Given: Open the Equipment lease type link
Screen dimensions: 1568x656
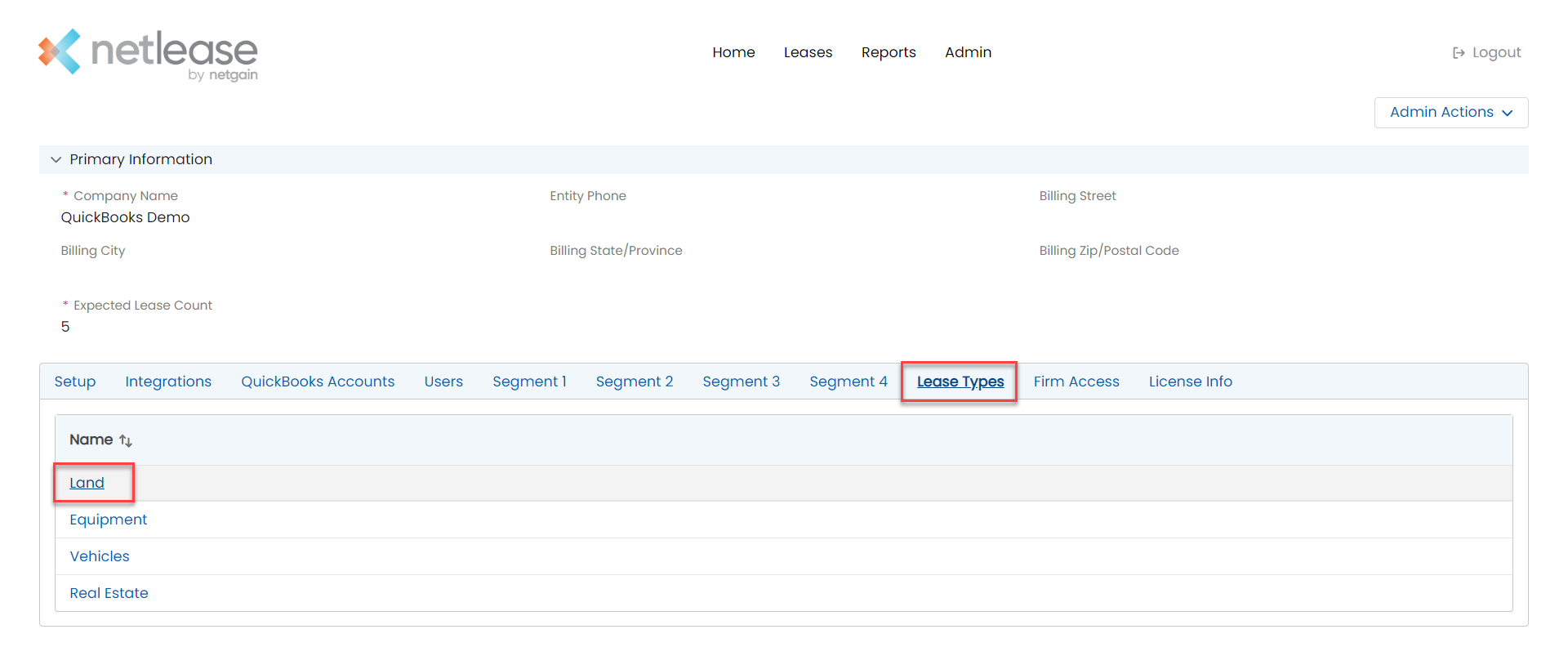Looking at the screenshot, I should coord(109,520).
